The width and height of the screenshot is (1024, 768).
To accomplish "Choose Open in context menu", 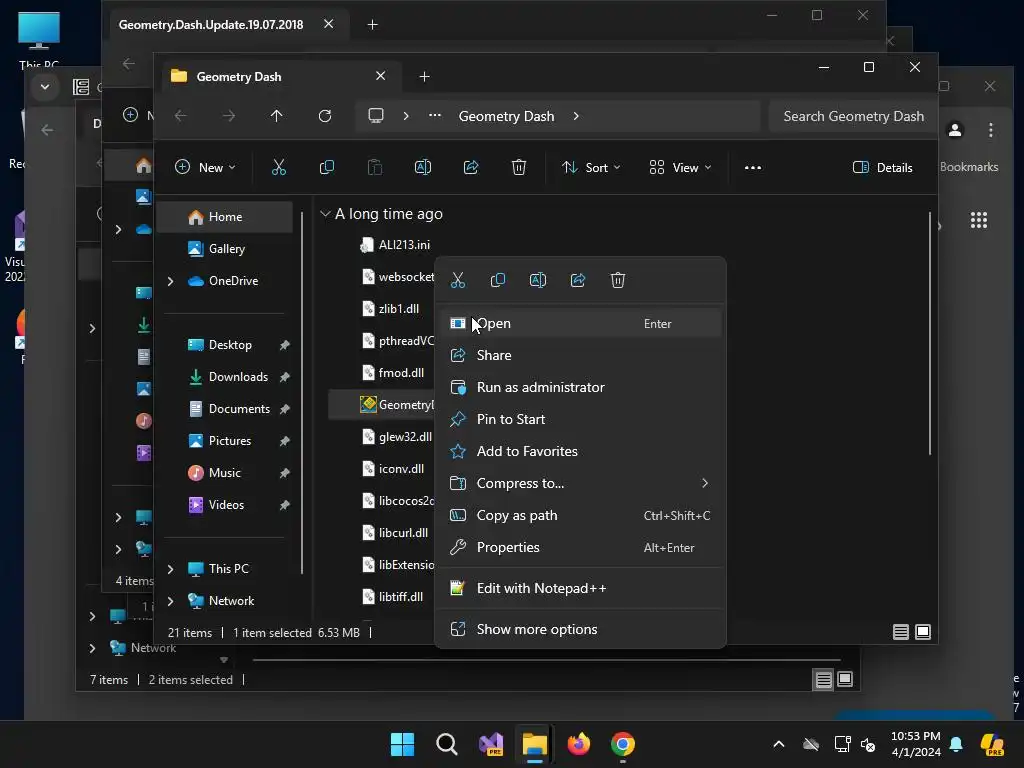I will click(580, 323).
